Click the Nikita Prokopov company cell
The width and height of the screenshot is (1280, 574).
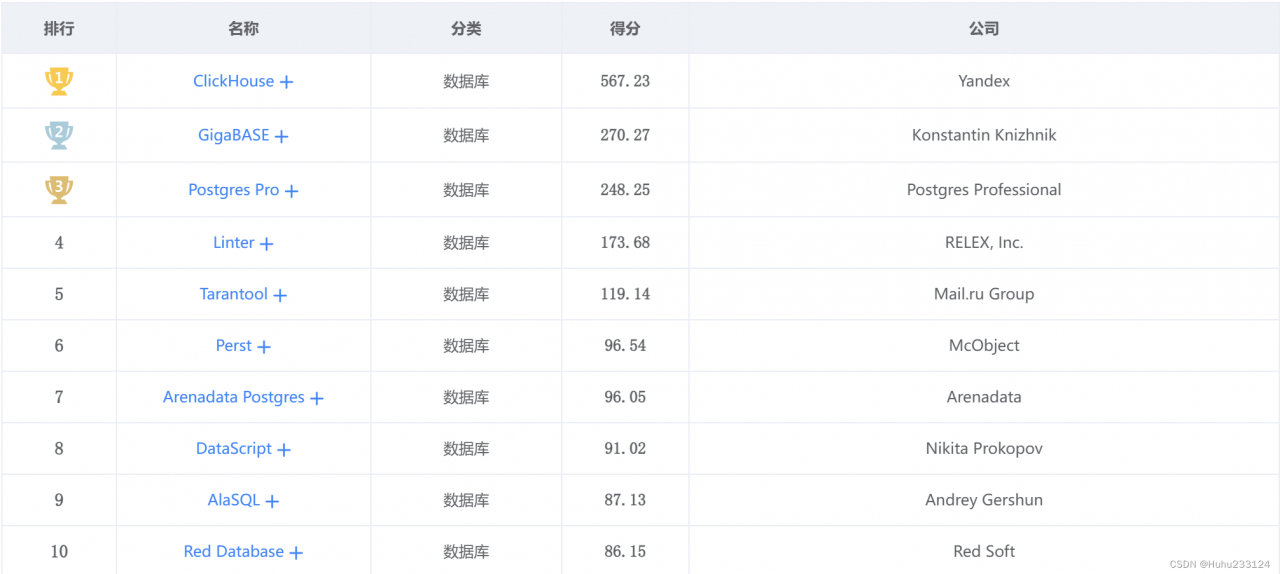tap(984, 448)
